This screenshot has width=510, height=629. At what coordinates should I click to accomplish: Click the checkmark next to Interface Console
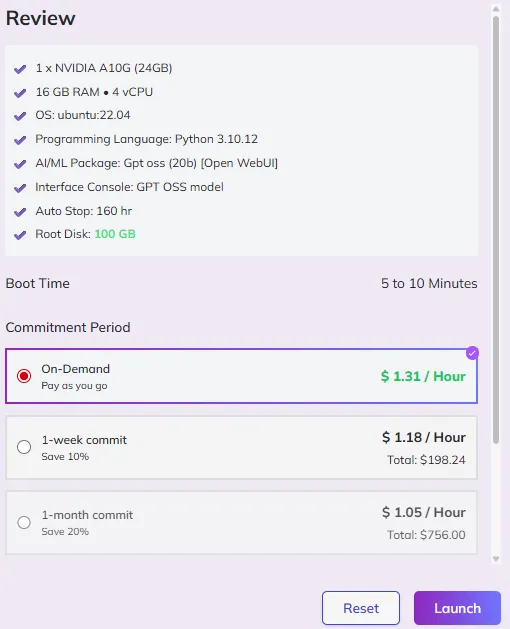tap(20, 188)
